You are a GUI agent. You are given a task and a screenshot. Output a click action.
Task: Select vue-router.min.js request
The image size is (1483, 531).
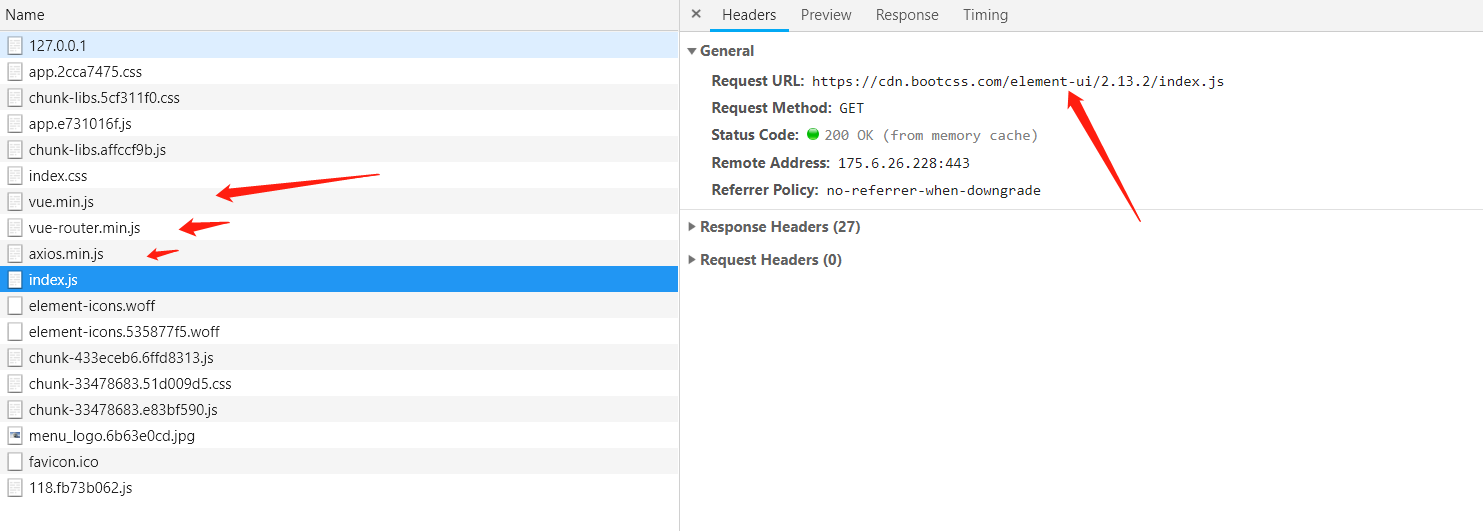pos(339,227)
